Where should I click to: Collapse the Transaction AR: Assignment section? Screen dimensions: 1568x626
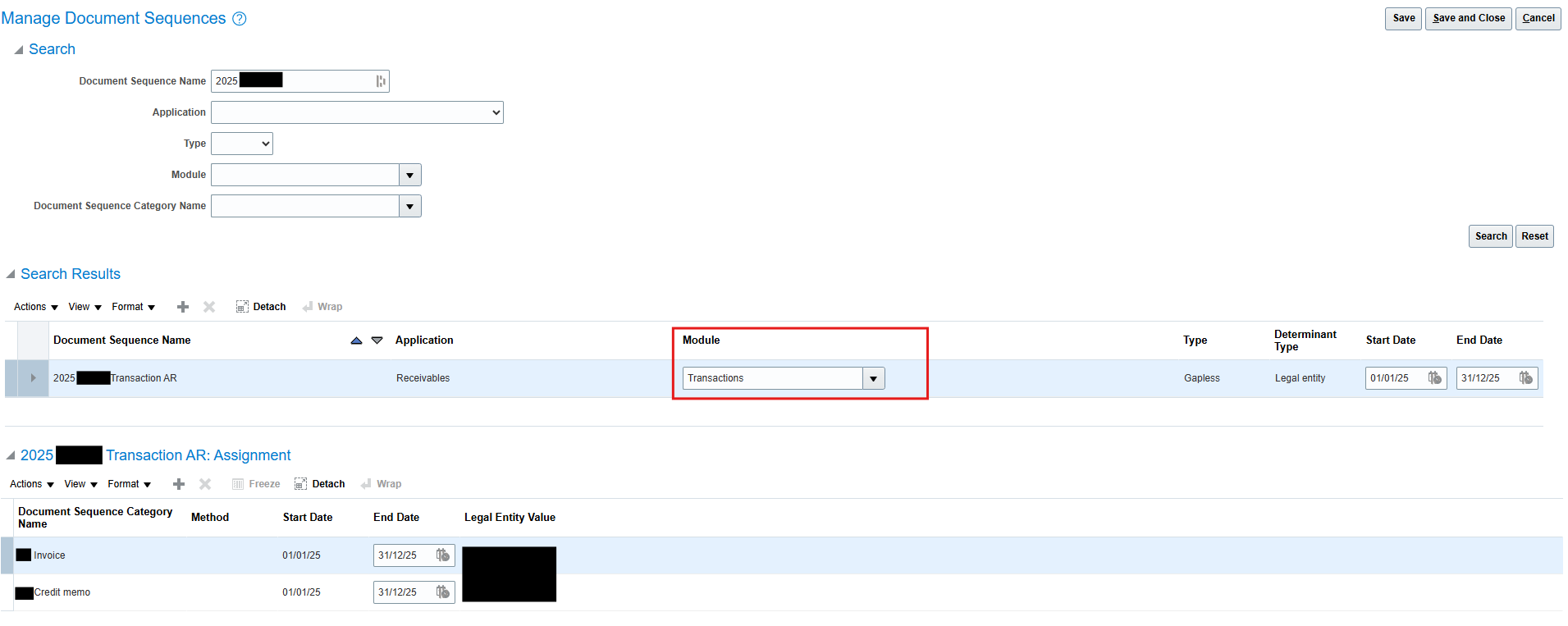[x=11, y=455]
